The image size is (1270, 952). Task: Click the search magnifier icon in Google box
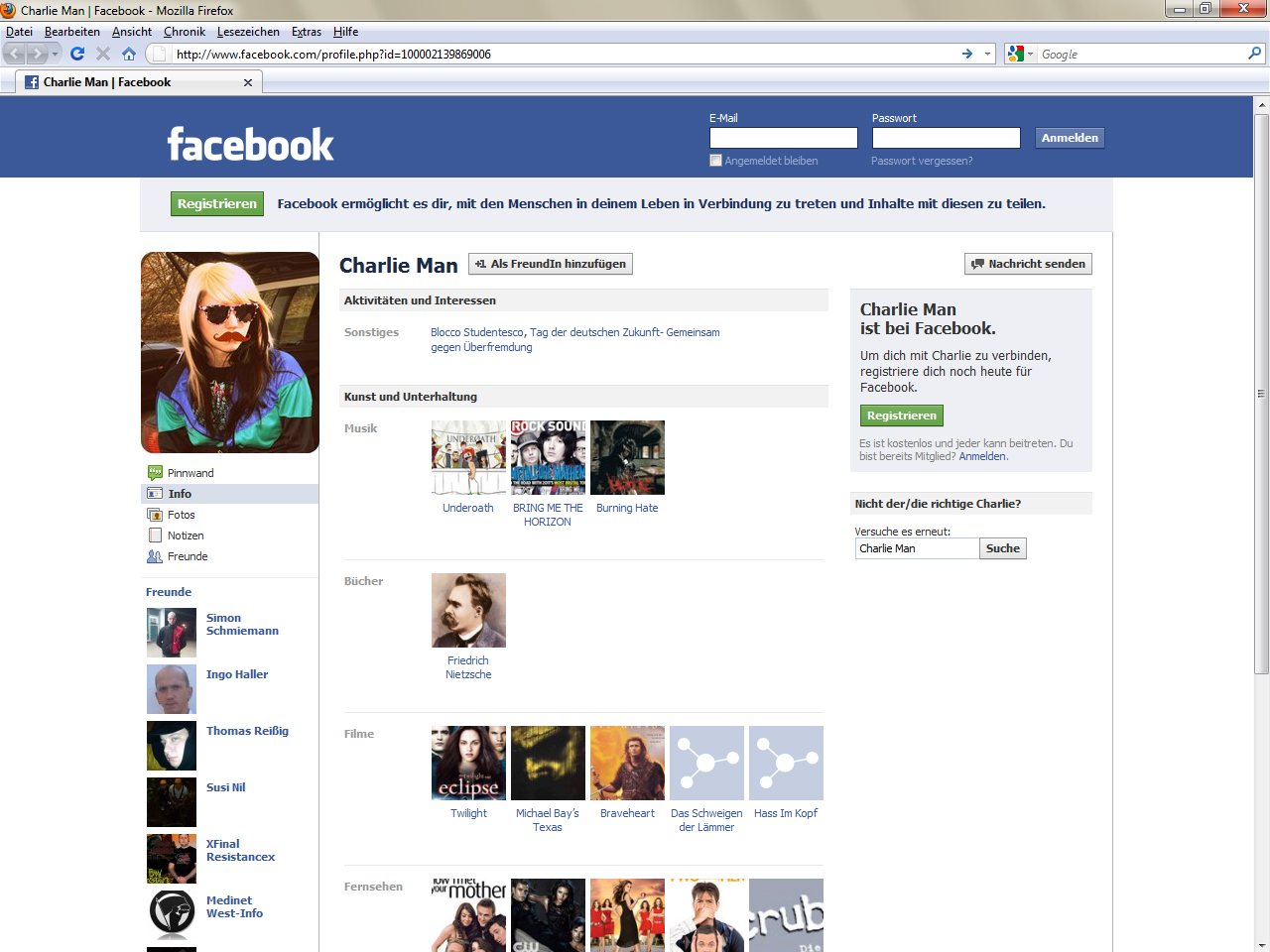point(1254,54)
